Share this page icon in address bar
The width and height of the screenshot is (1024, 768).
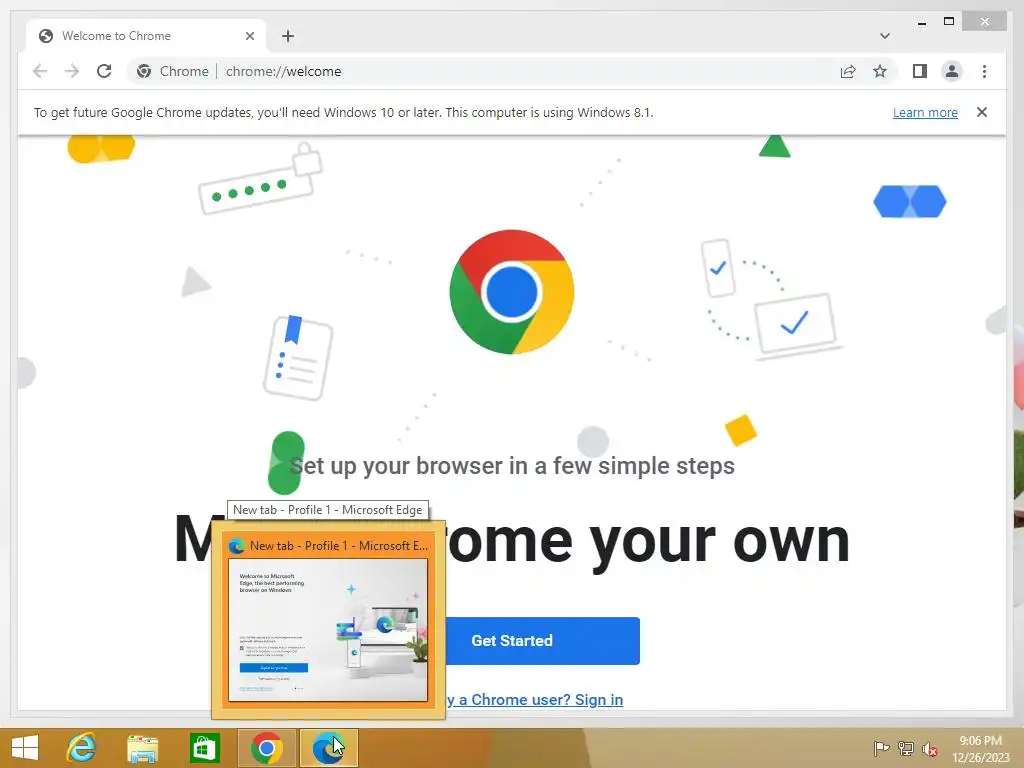tap(848, 71)
